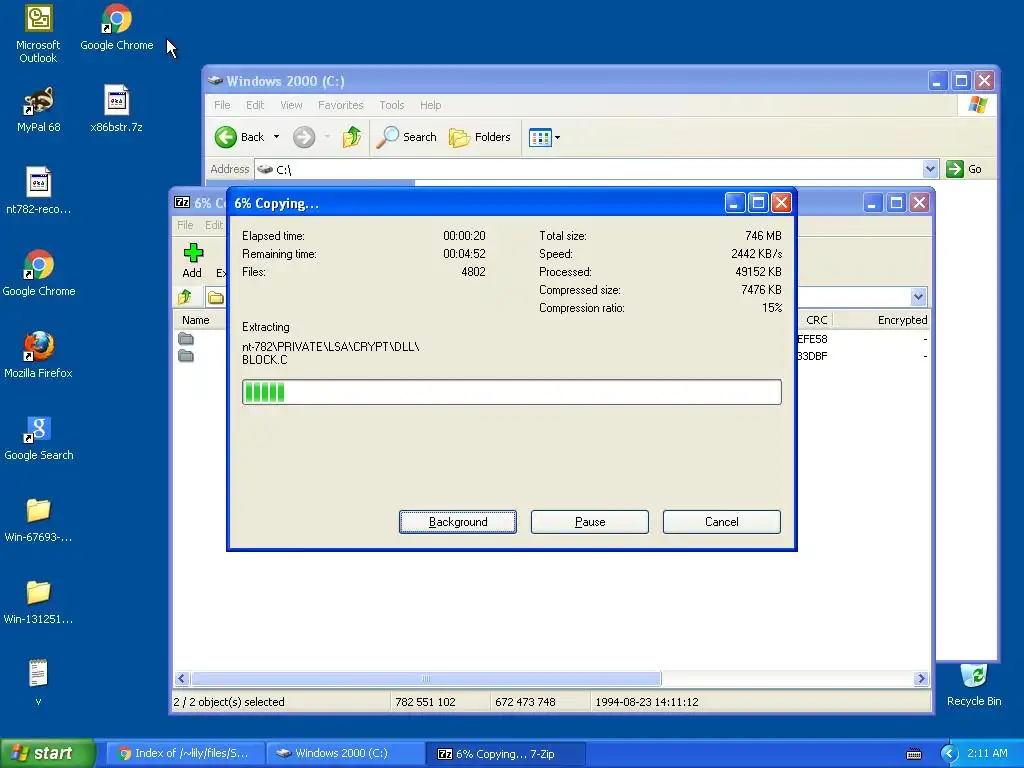Switch to Index of /~lily/files taskbar item
The width and height of the screenshot is (1024, 768).
(185, 754)
